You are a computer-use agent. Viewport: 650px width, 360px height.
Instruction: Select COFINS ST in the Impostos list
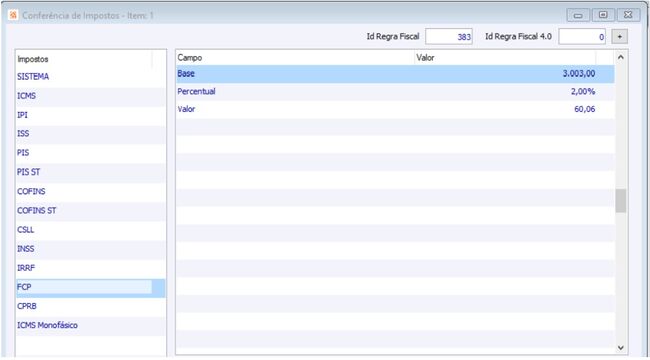(90, 211)
